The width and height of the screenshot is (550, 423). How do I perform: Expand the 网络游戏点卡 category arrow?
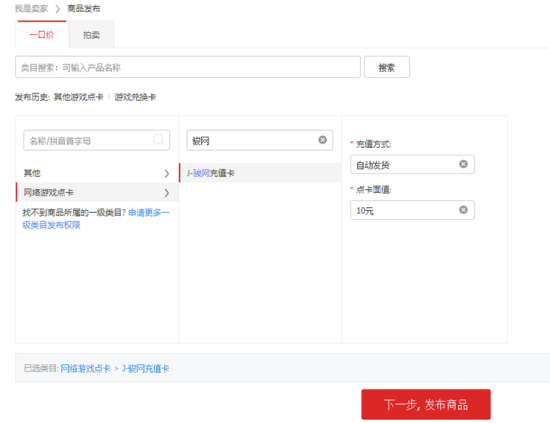click(167, 193)
